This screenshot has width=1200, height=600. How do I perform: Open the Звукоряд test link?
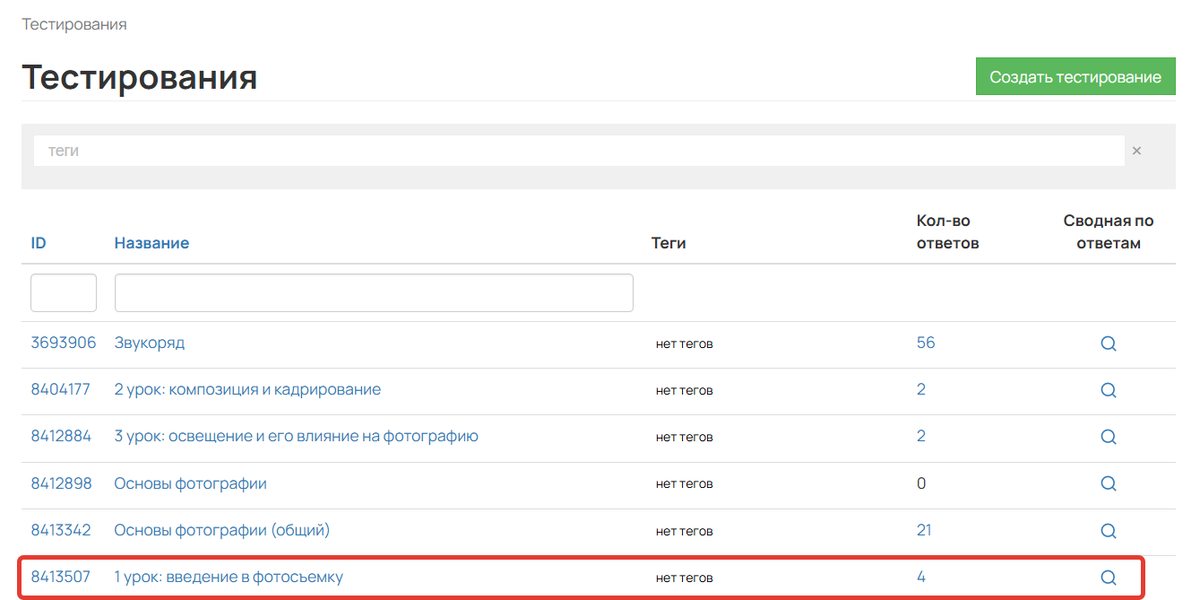click(x=149, y=343)
